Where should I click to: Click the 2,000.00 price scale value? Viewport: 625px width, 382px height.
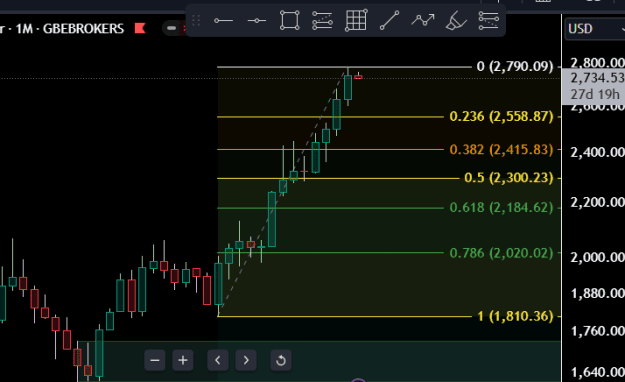[x=597, y=257]
